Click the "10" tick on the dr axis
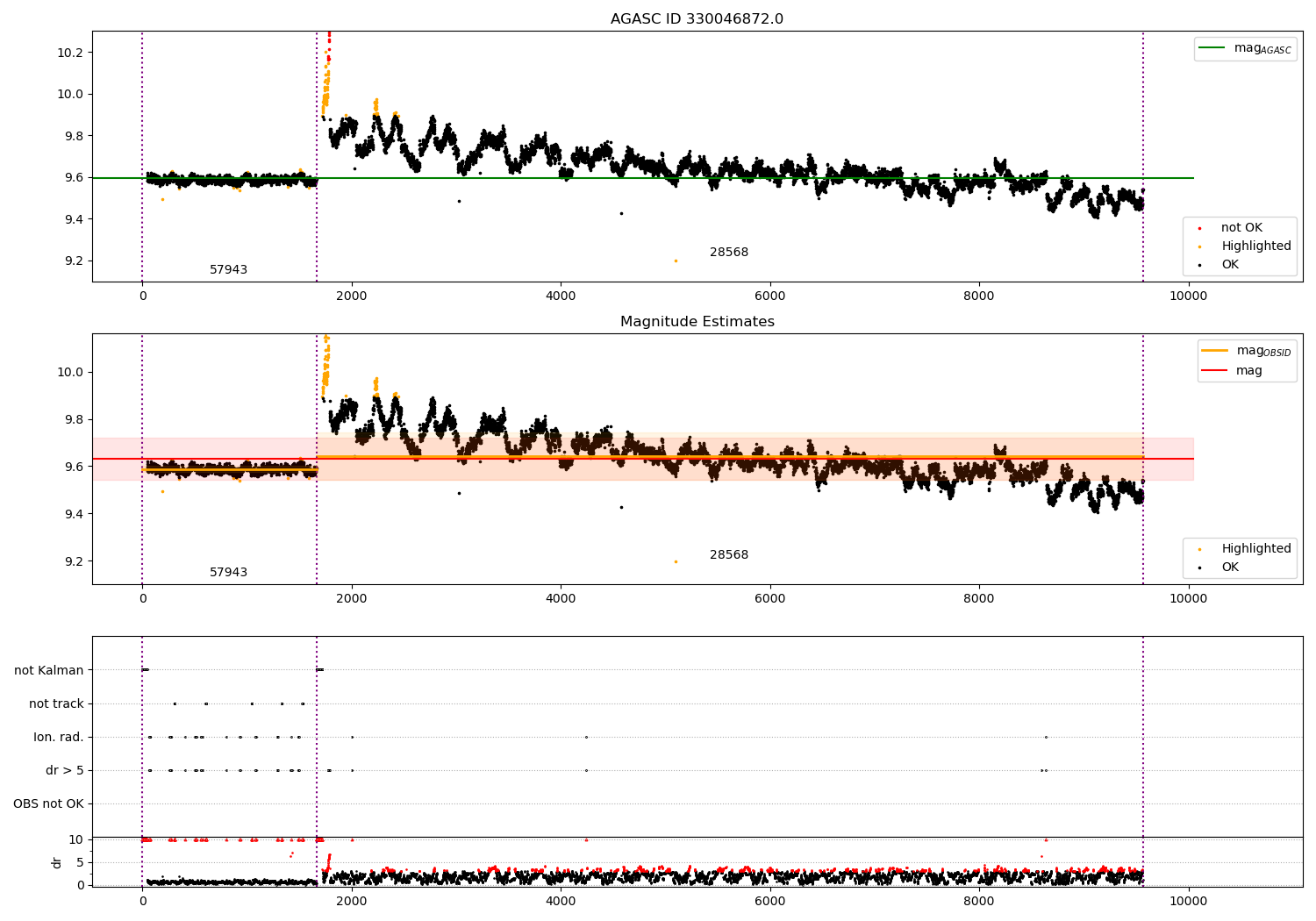1316x921 pixels. (x=76, y=839)
